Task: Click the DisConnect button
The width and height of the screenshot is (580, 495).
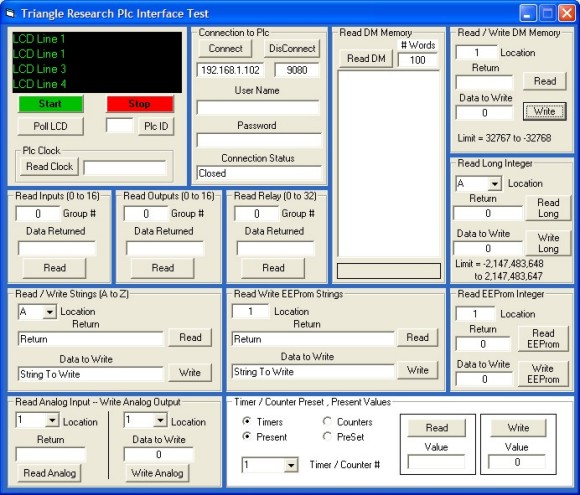Action: (292, 48)
